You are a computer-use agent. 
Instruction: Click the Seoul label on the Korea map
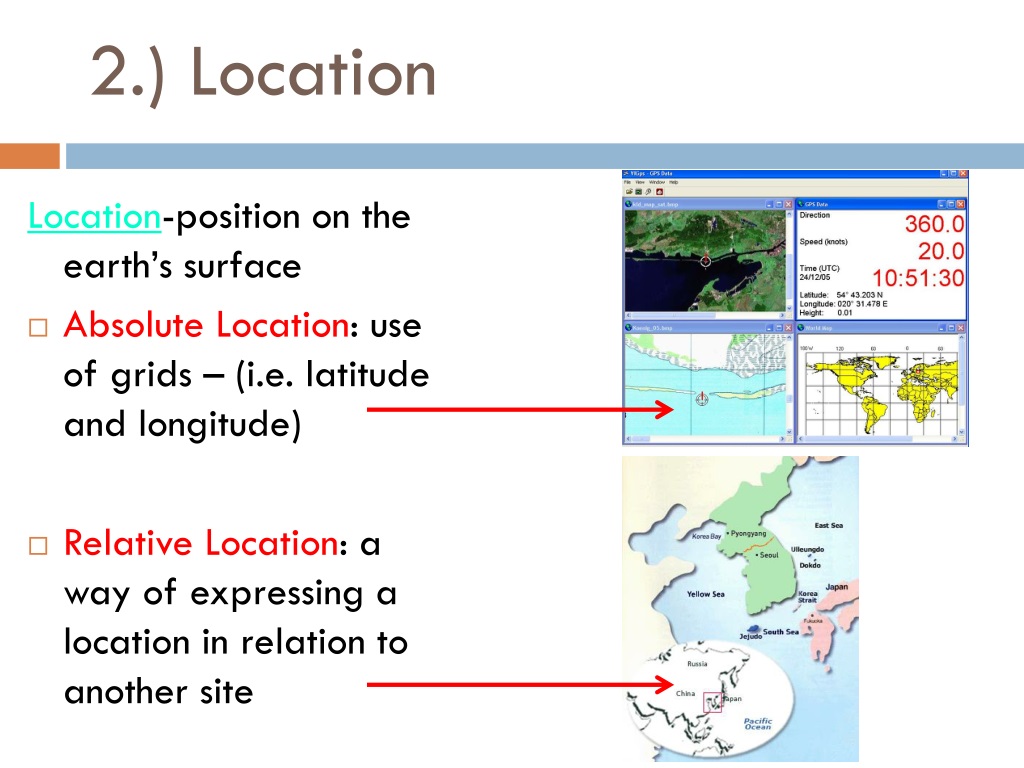pyautogui.click(x=769, y=555)
